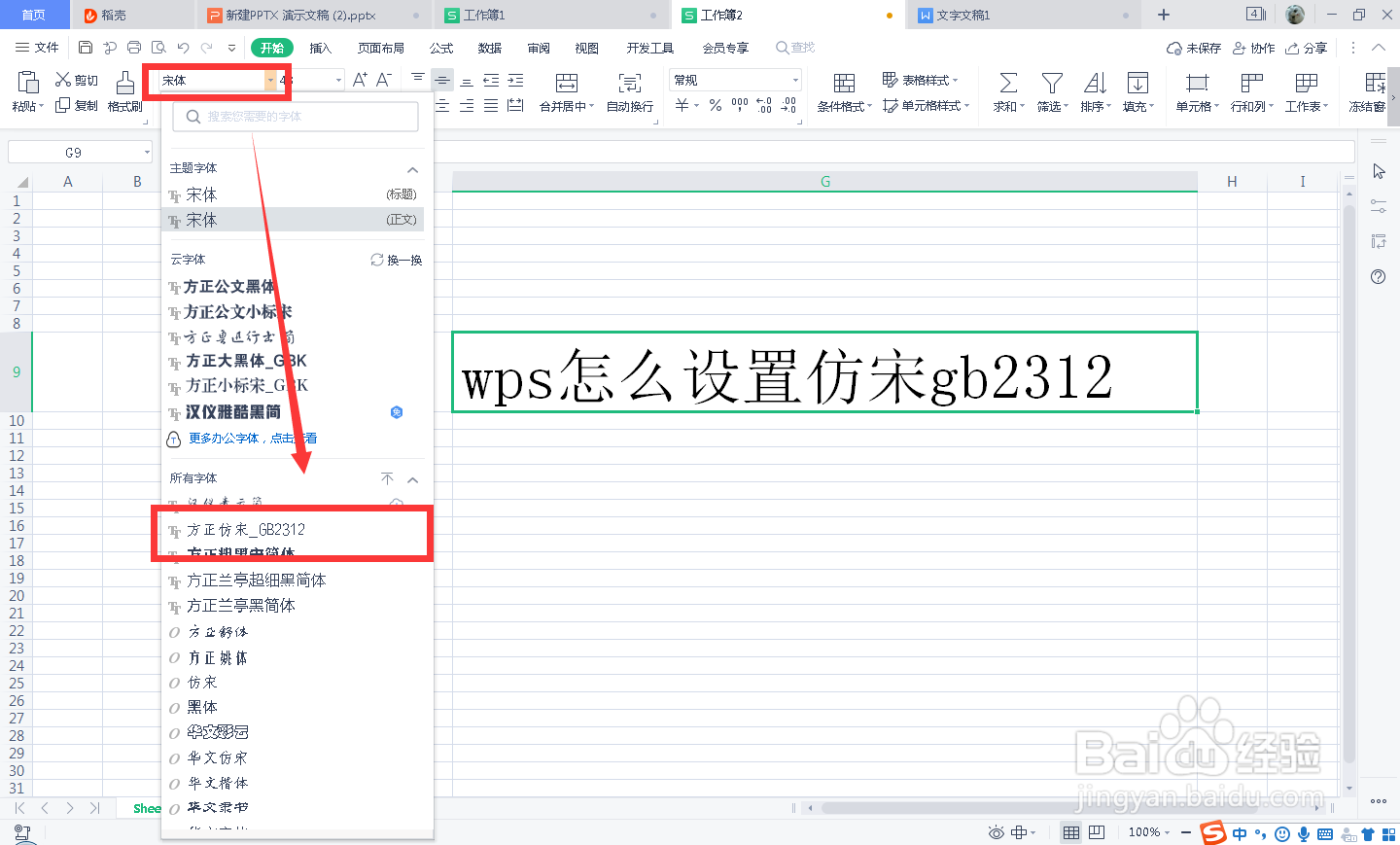The height and width of the screenshot is (845, 1400).
Task: Click the zoom out minus button
Action: point(1186,832)
